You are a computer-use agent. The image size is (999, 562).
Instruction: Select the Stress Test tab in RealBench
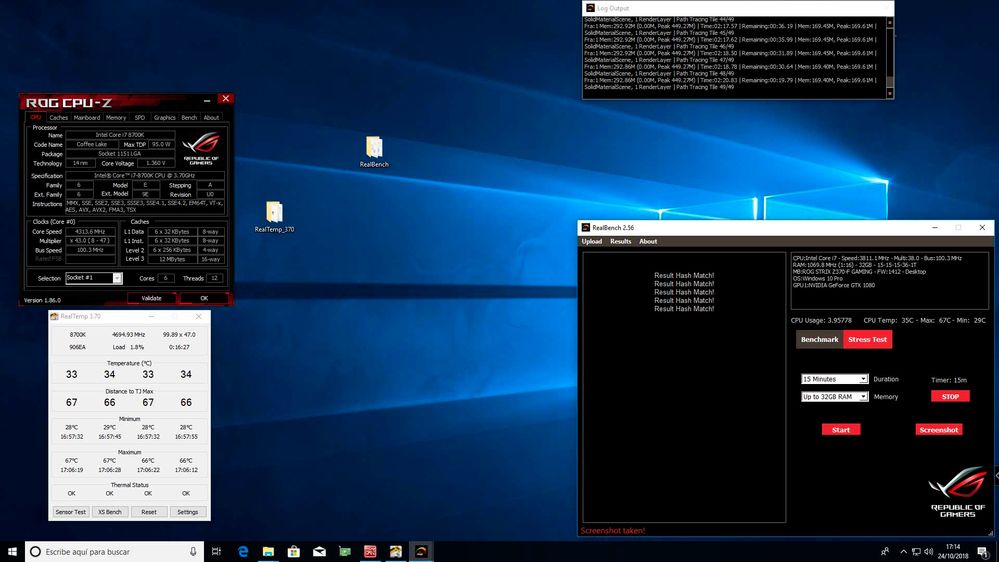coord(867,340)
